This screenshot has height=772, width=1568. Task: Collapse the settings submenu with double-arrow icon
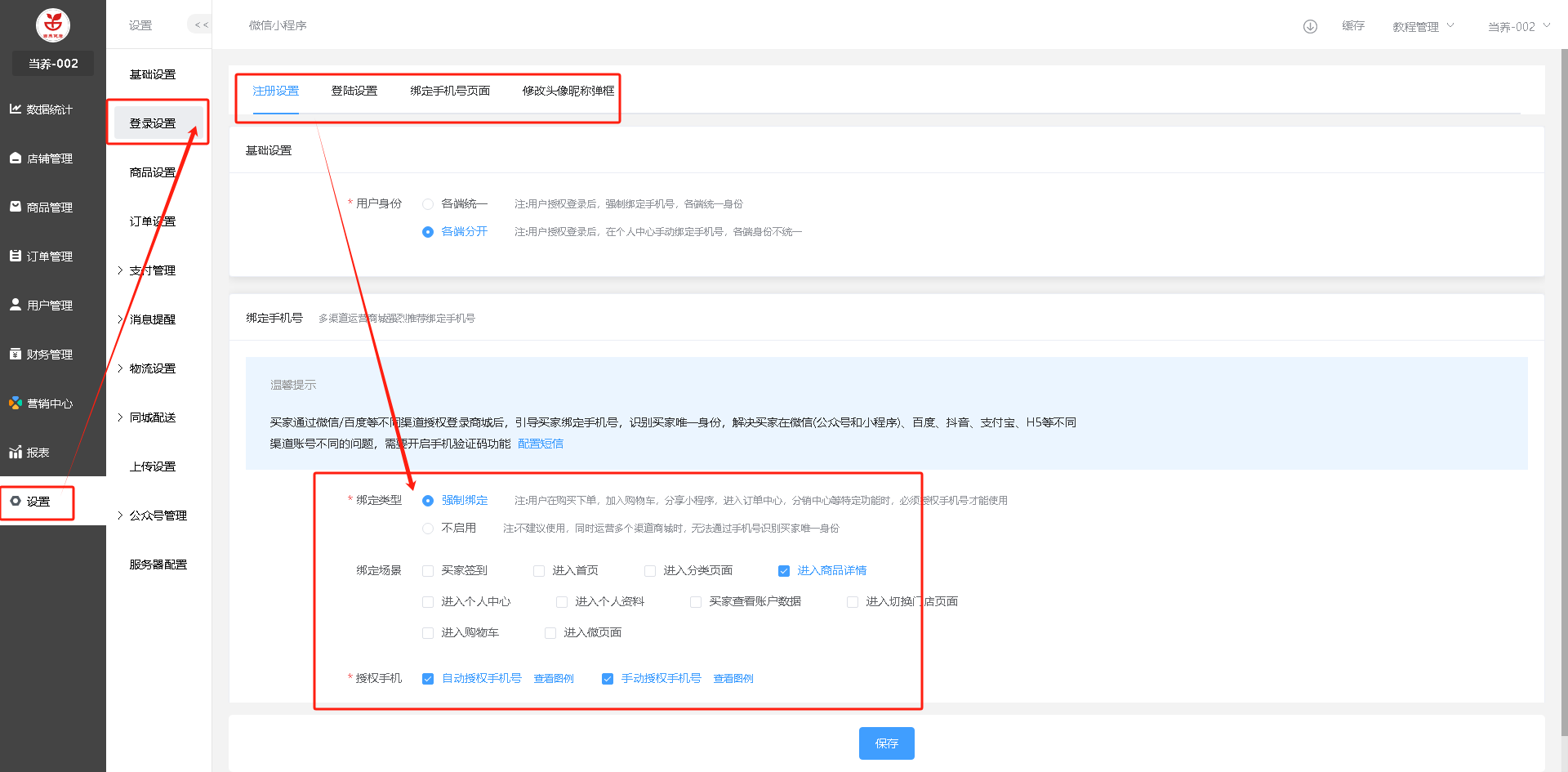201,25
